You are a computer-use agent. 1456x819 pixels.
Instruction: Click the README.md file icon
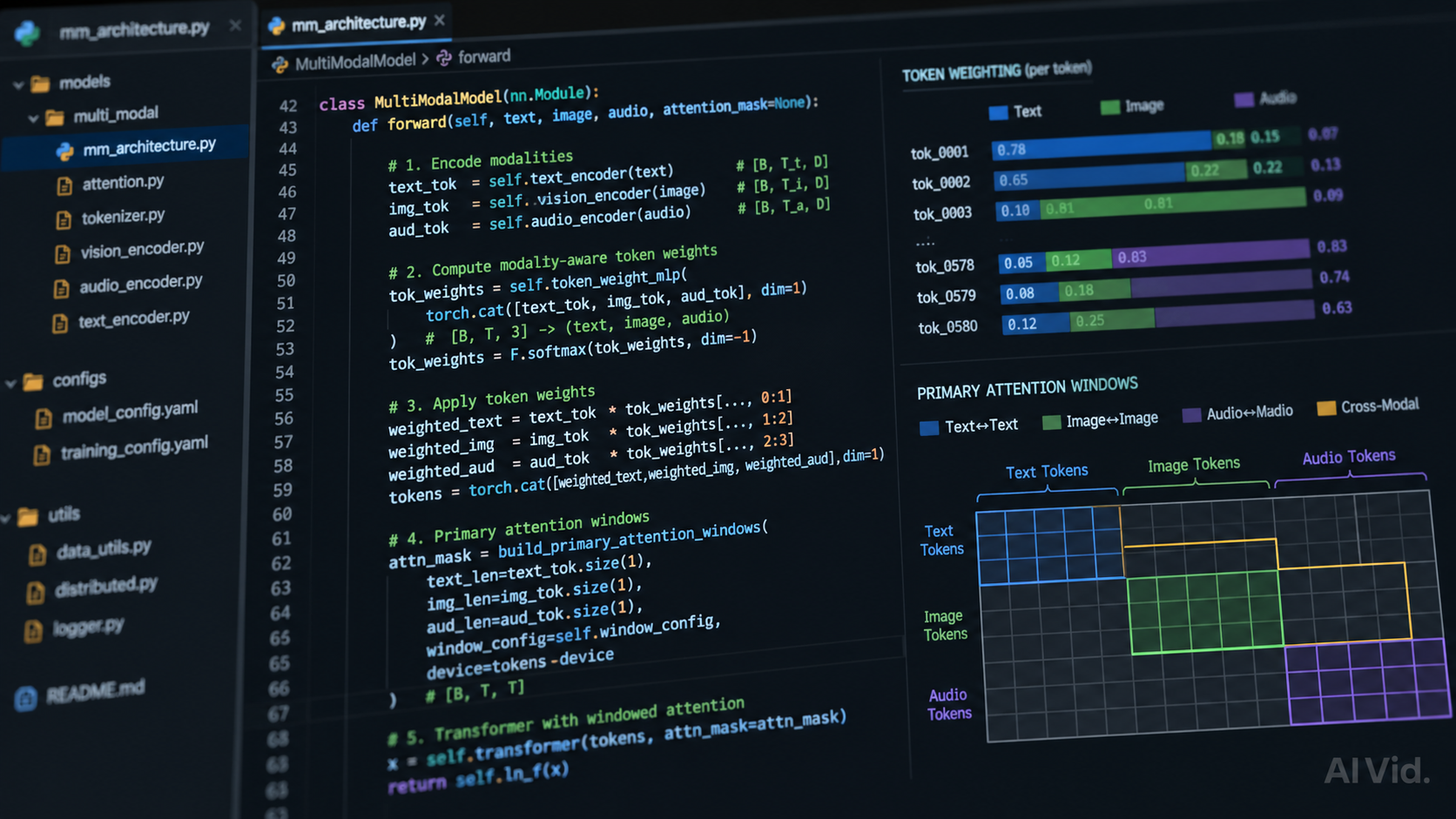[25, 698]
